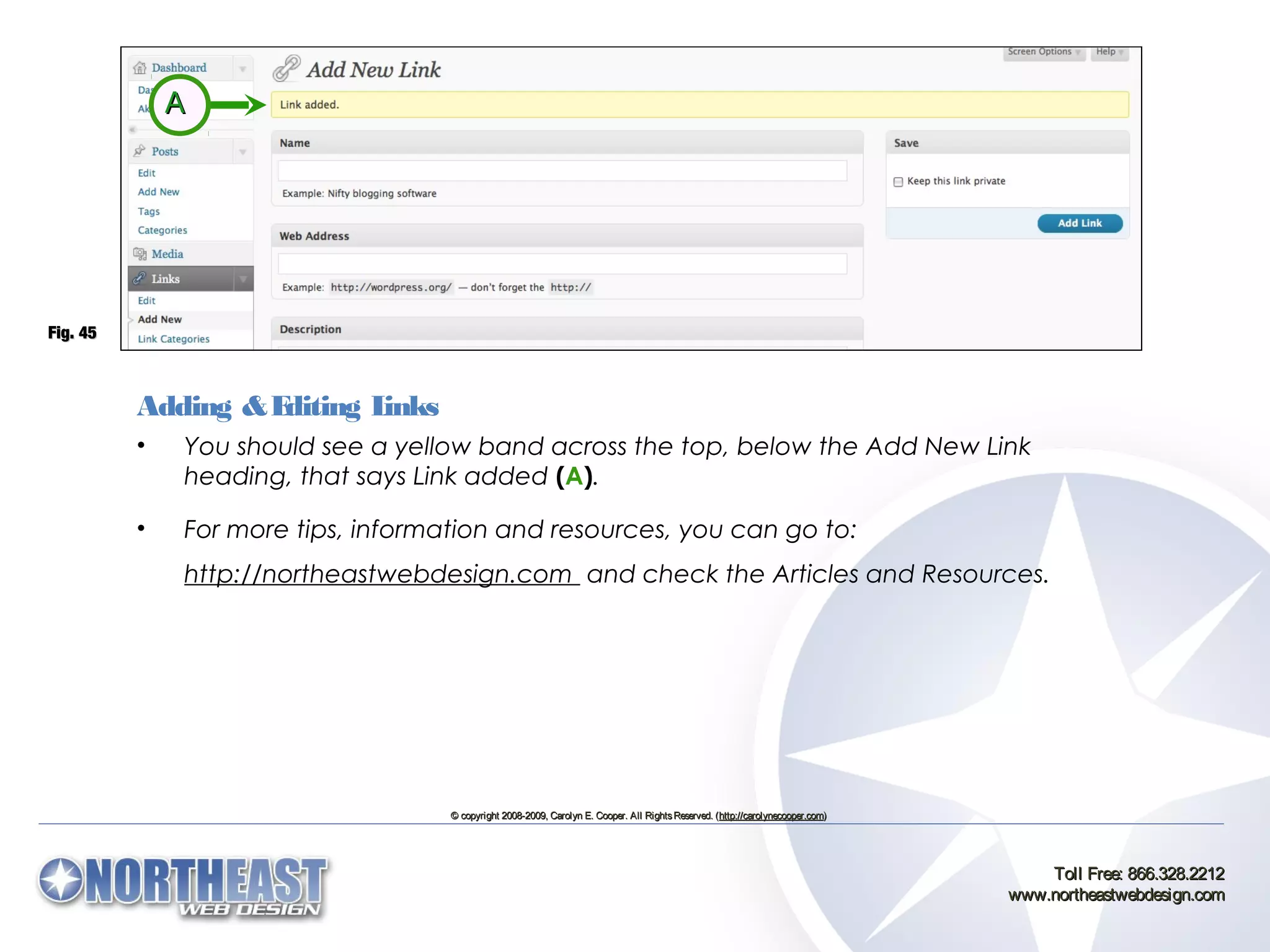The image size is (1270, 952).
Task: Open the Help dropdown tab
Action: point(1109,52)
